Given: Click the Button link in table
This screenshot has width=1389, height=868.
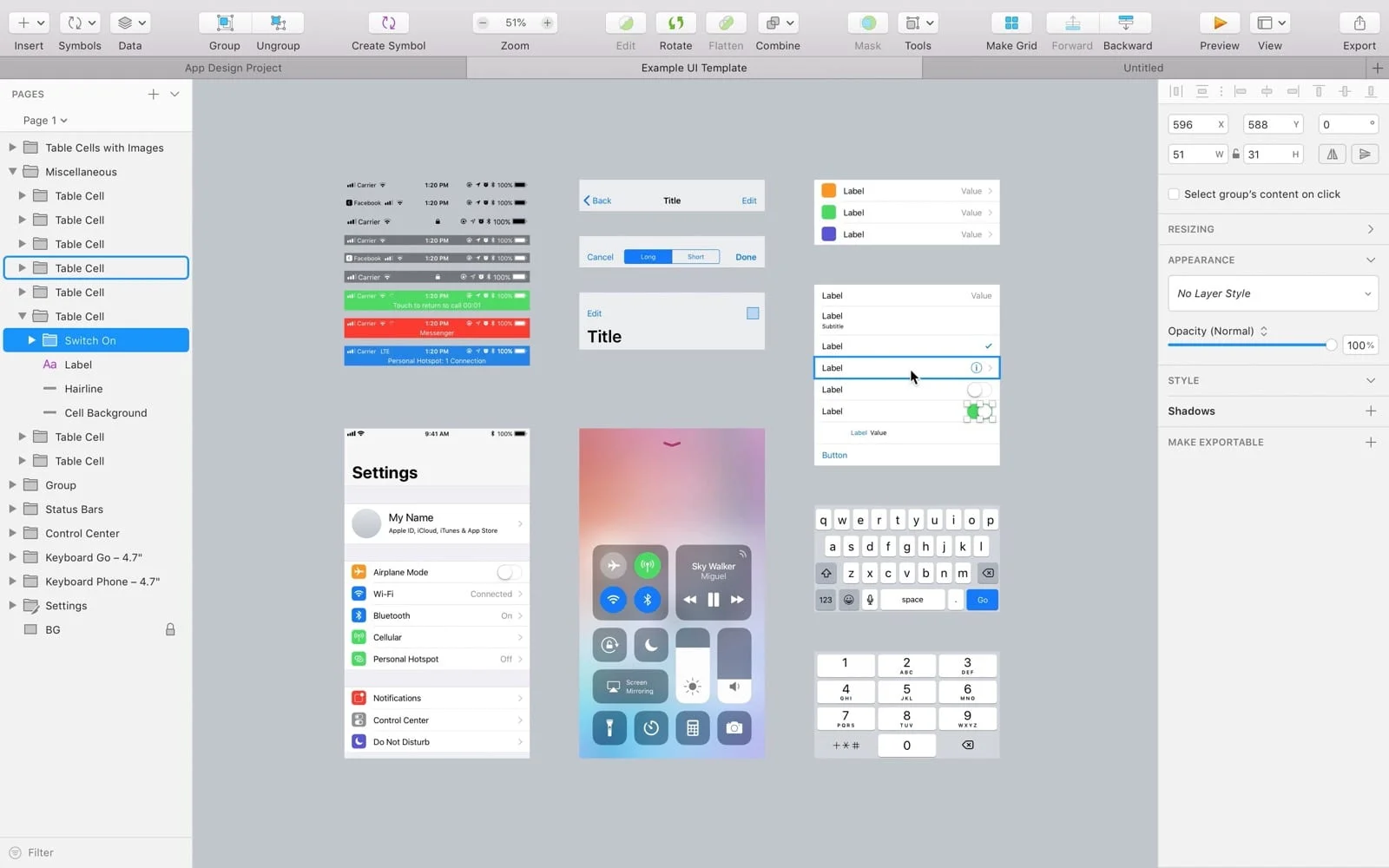Looking at the screenshot, I should point(834,455).
